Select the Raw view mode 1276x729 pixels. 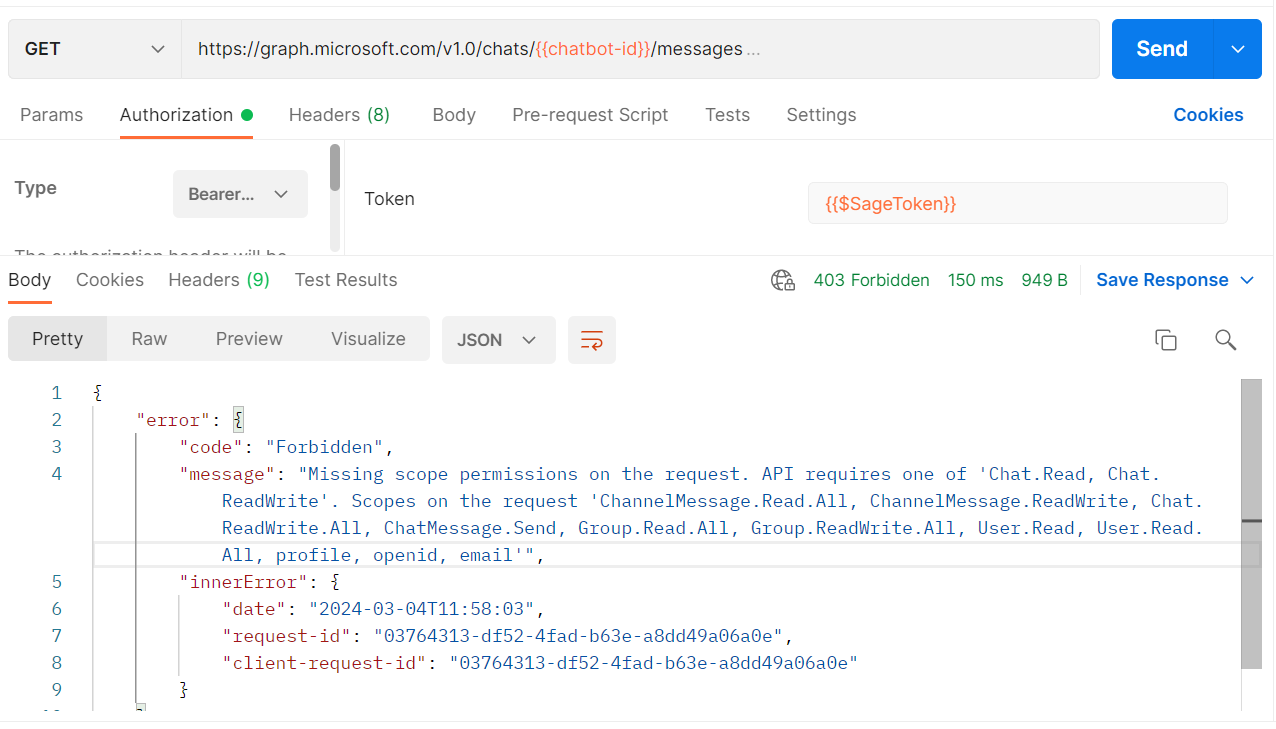[x=149, y=339]
